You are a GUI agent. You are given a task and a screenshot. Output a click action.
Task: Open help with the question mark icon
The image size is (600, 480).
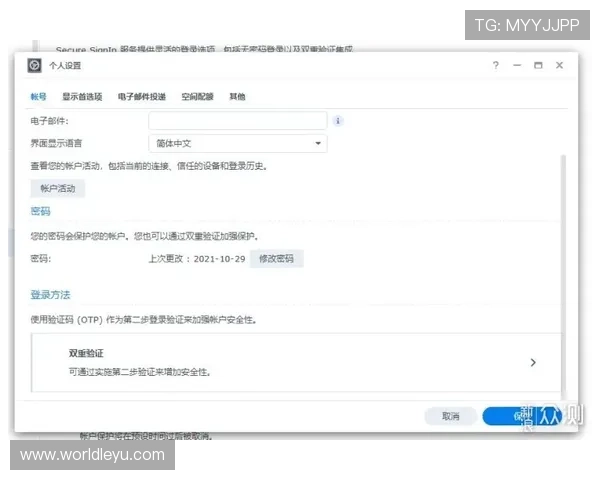pos(496,65)
